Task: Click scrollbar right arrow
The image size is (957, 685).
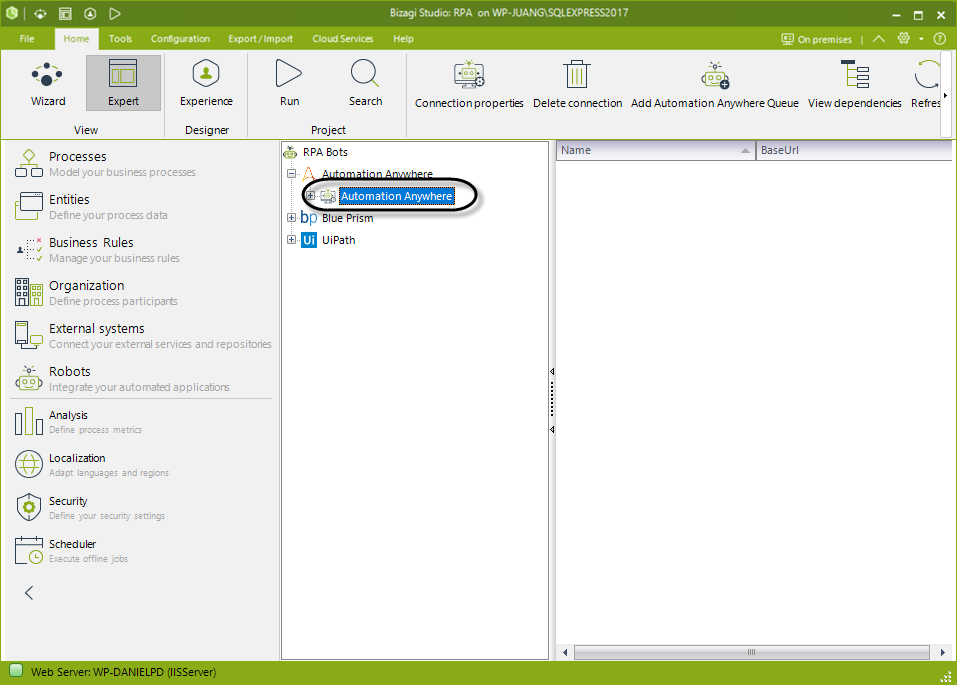Action: [943, 652]
